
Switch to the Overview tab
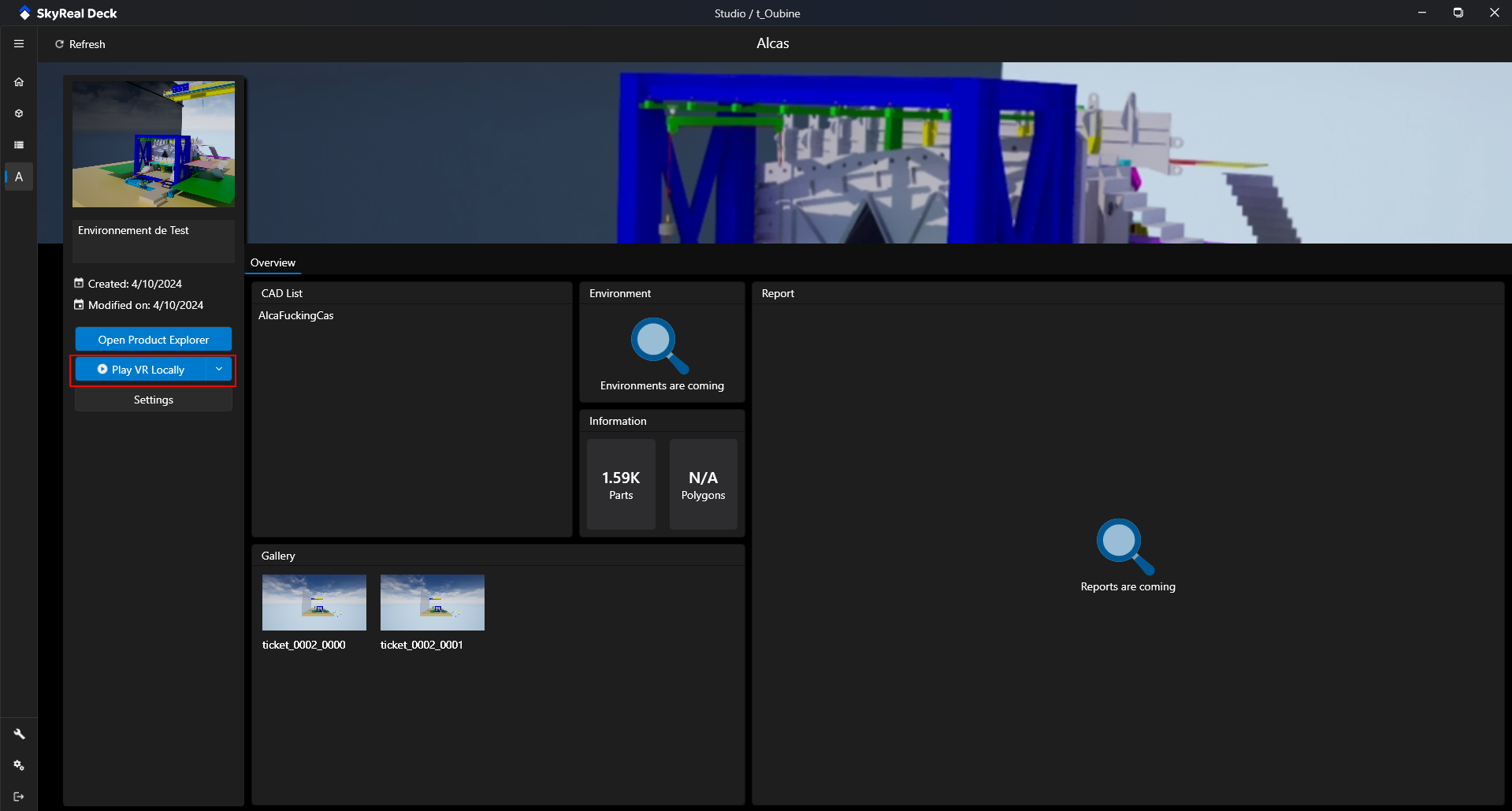click(273, 262)
